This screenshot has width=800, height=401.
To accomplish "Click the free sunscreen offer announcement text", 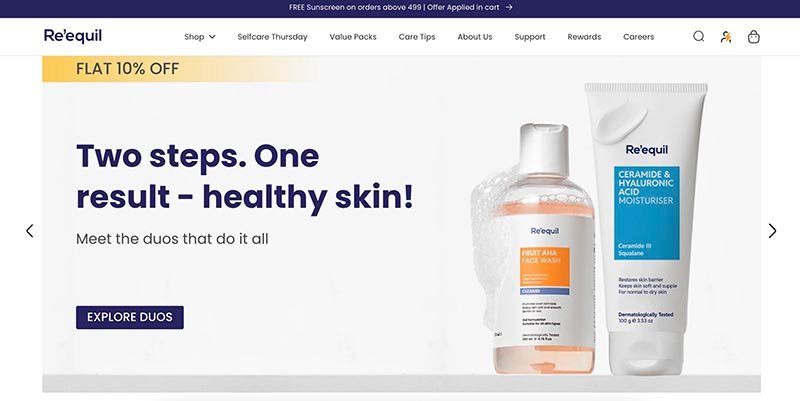I will 394,7.
